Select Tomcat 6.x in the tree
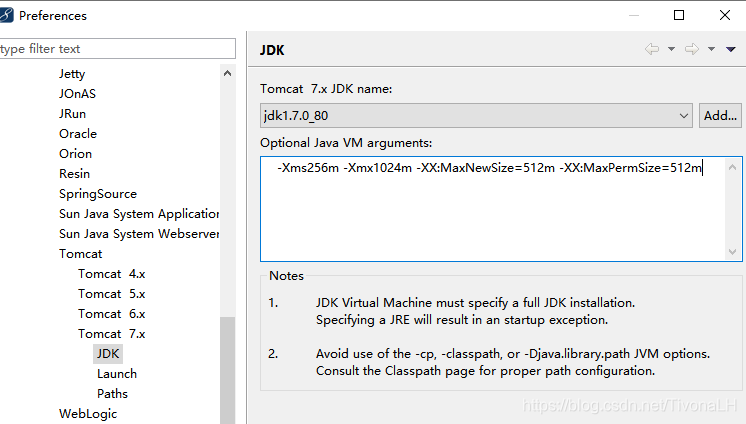This screenshot has height=424, width=746. (x=111, y=314)
